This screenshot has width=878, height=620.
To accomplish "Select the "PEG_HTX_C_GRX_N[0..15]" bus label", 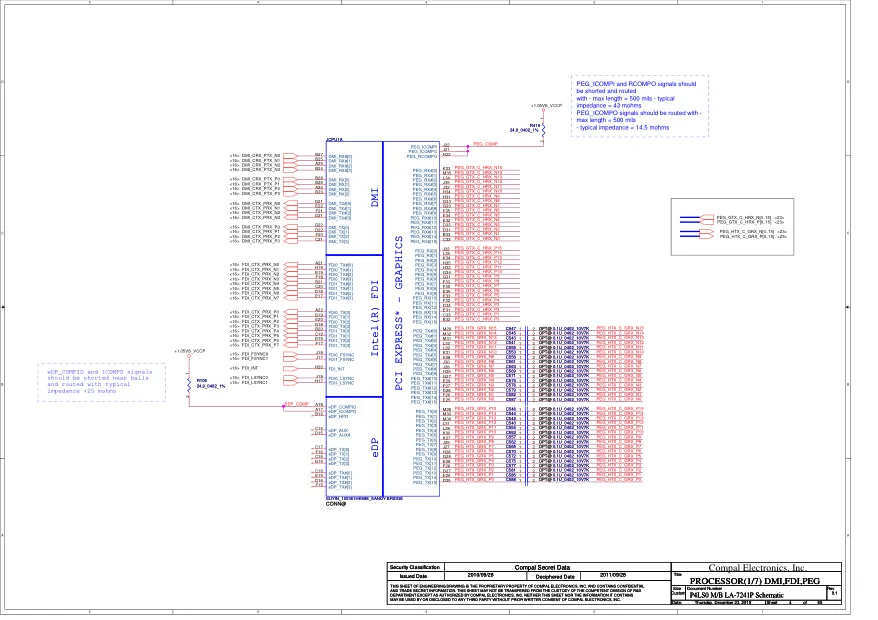I will [746, 231].
